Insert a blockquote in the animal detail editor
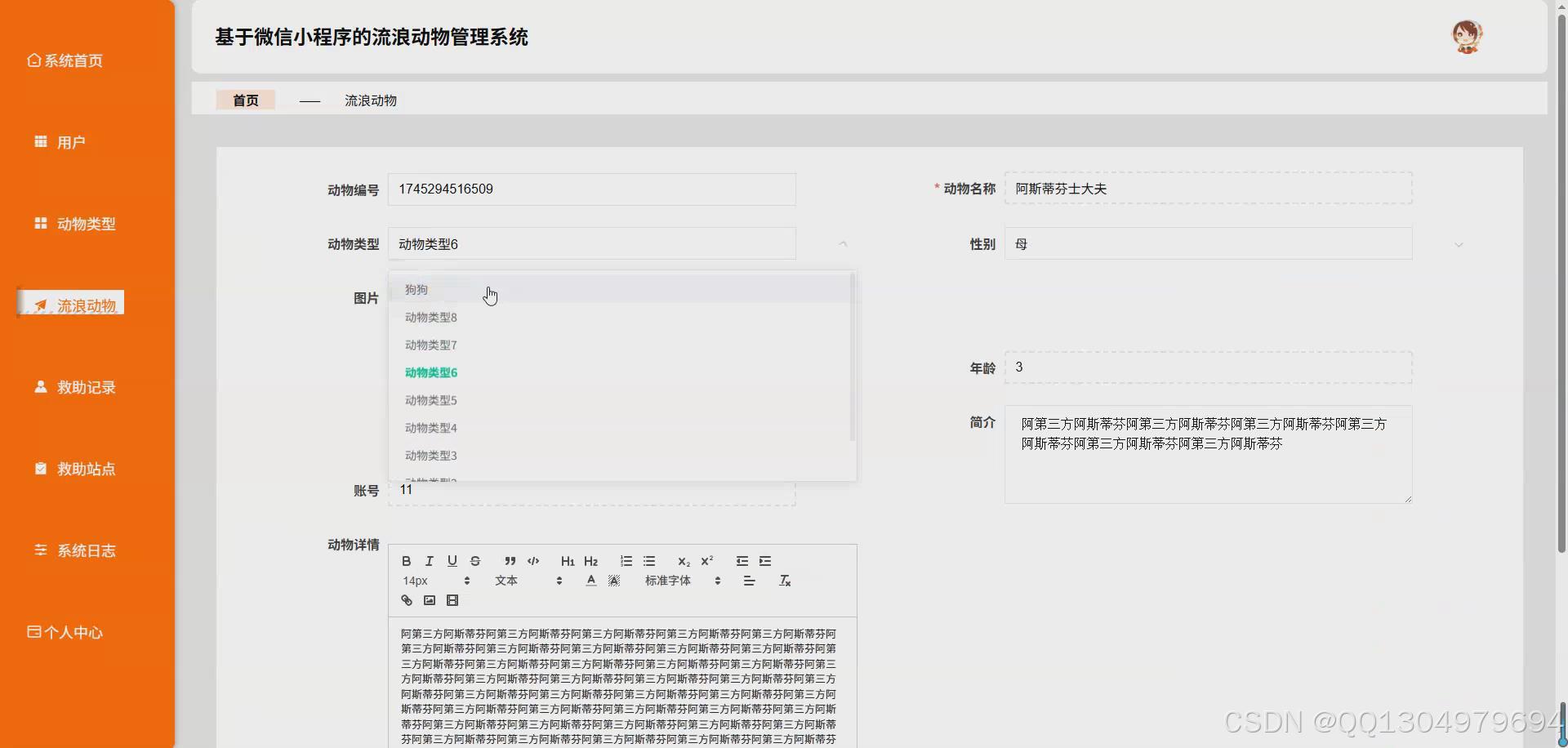 (x=510, y=561)
